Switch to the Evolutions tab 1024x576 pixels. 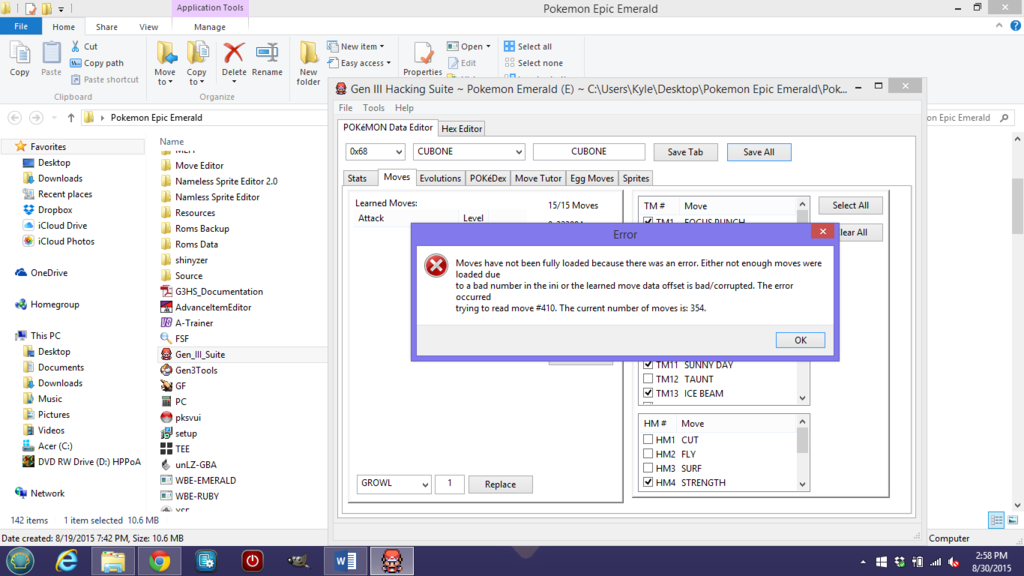440,178
